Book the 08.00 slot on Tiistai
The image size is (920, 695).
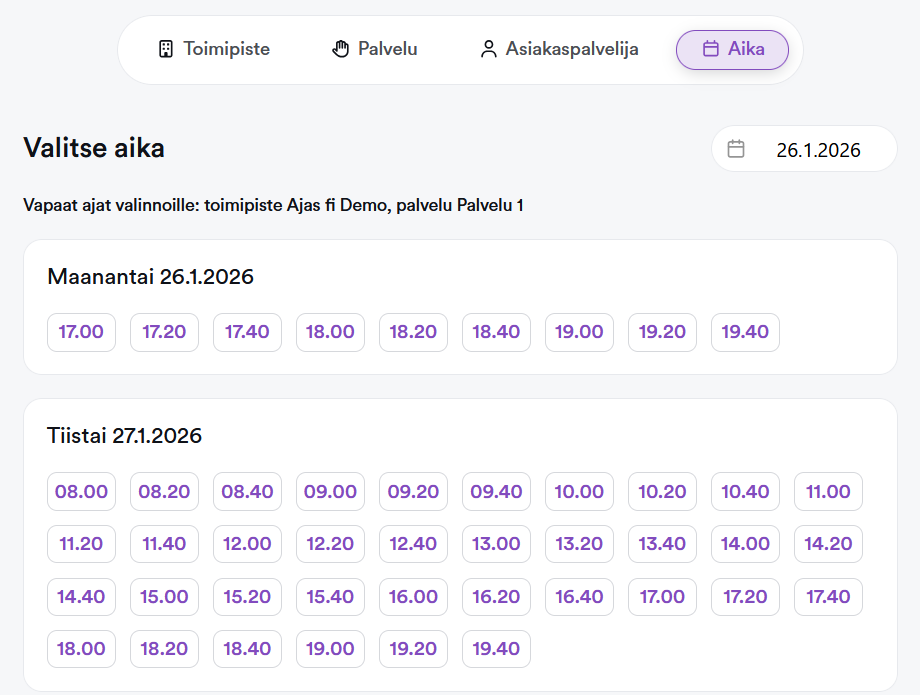click(x=81, y=491)
